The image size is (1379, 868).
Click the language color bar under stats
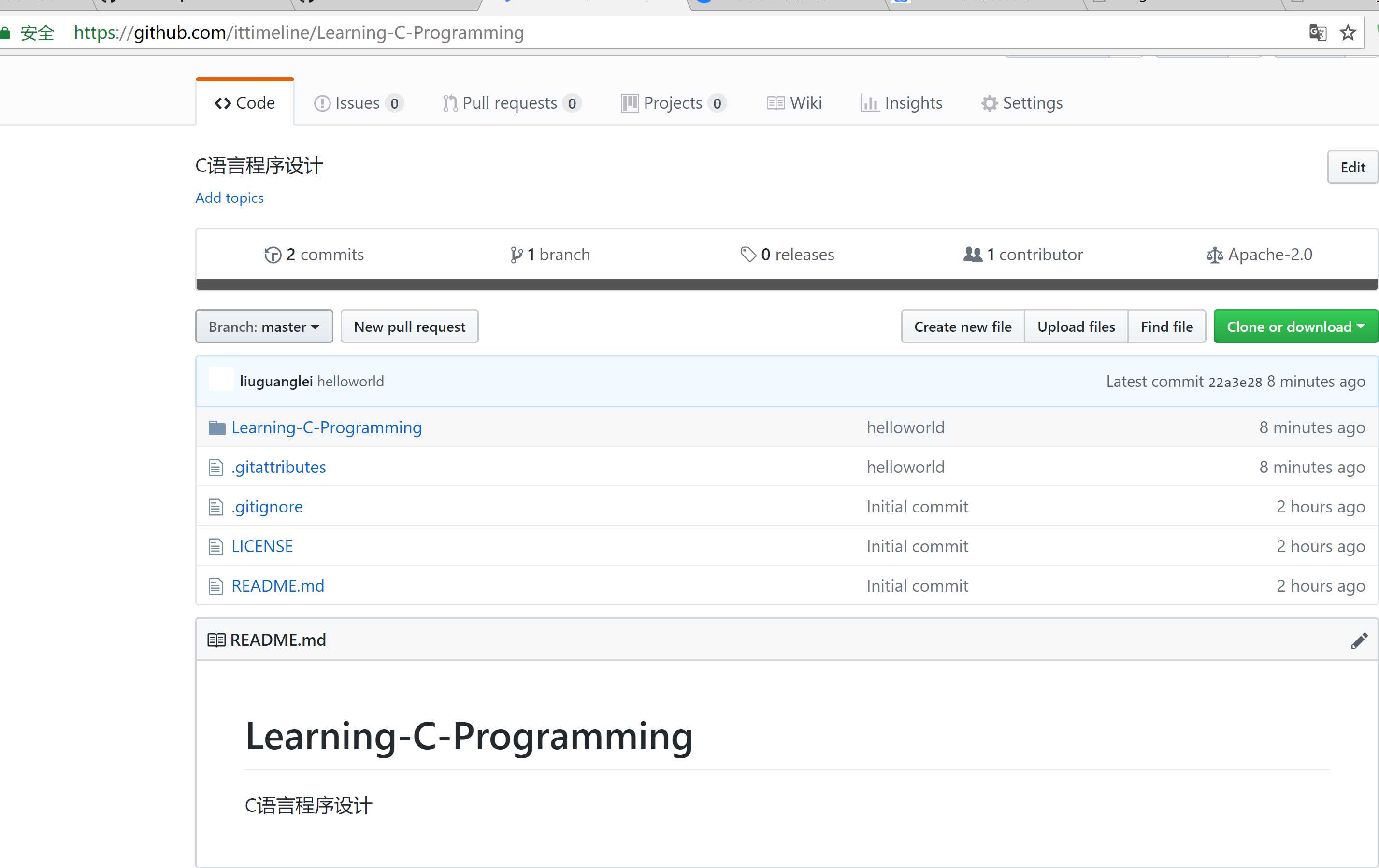tap(787, 285)
